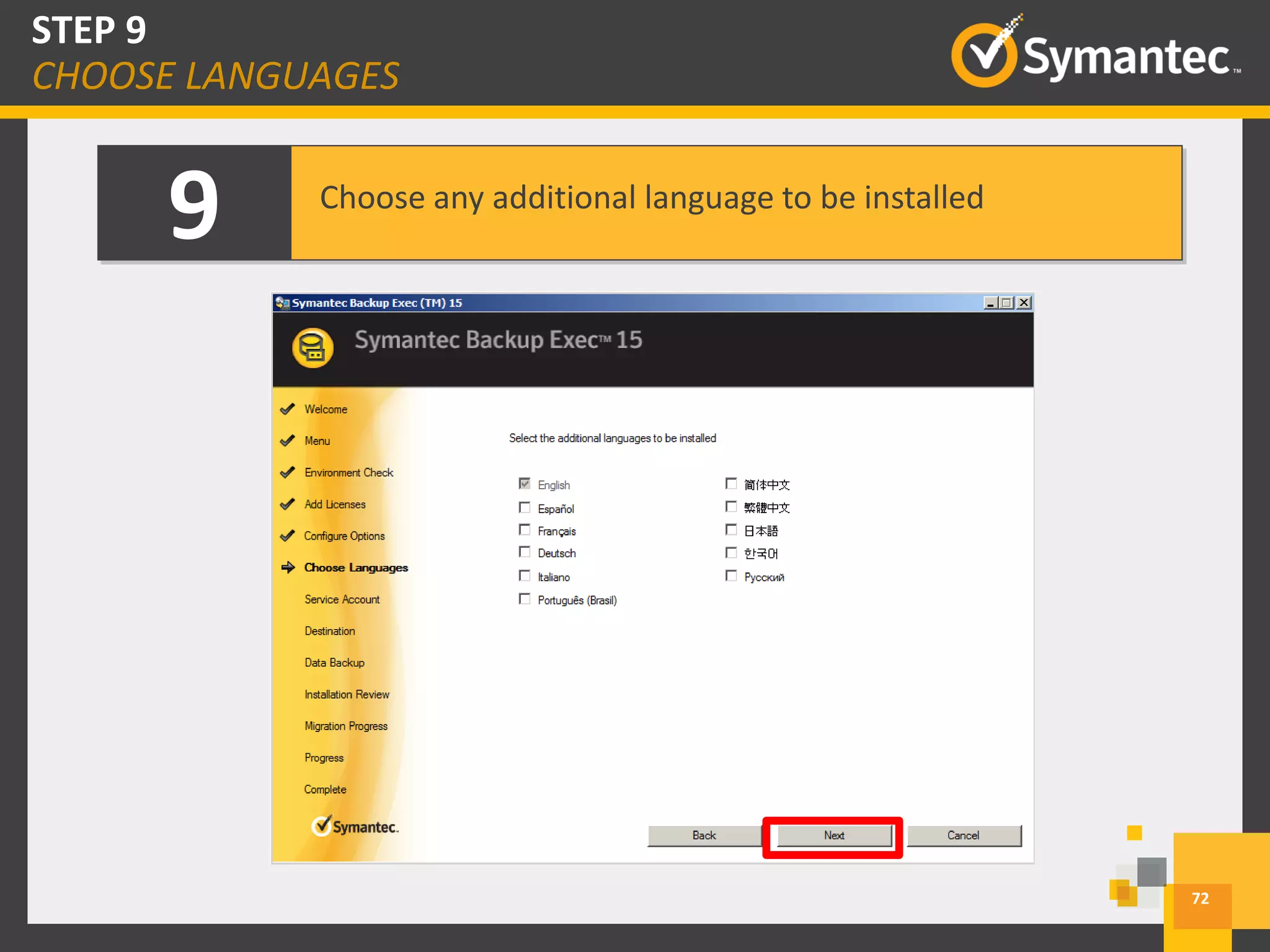Viewport: 1270px width, 952px height.
Task: Enable the Japanese 日本語 checkbox
Action: click(731, 530)
